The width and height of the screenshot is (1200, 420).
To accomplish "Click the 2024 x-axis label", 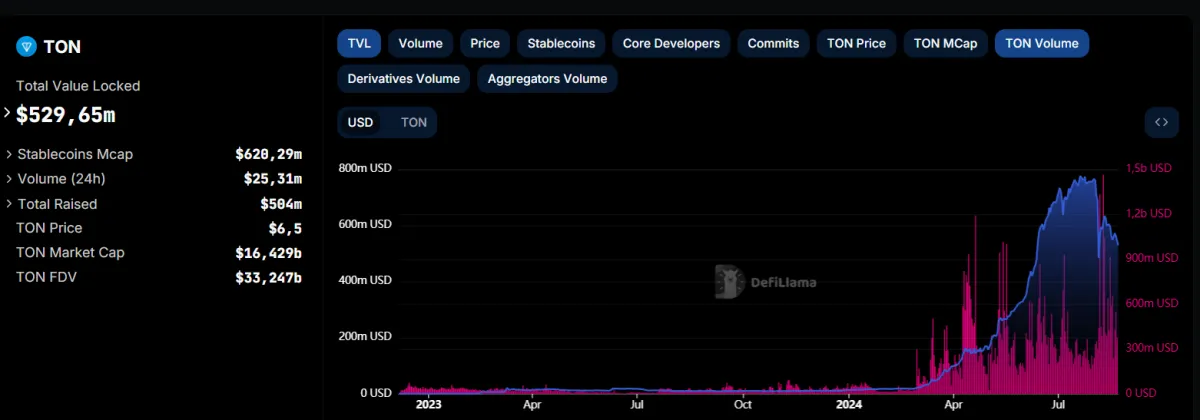I will 848,405.
